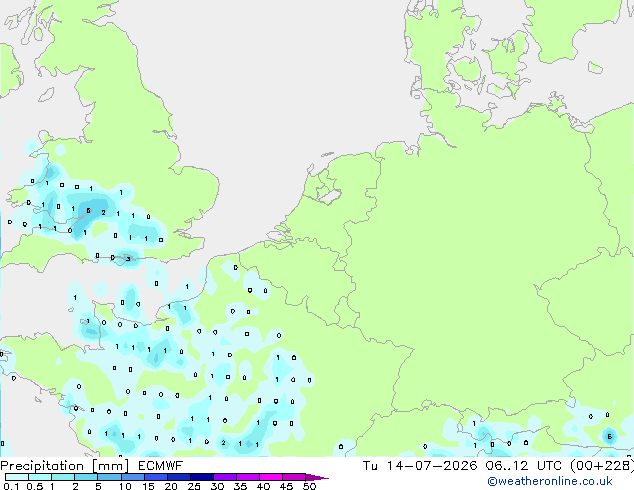Viewport: 634px width, 490px height.
Task: Click the 'Precipitation [mm]' legend title
Action: [x=64, y=466]
